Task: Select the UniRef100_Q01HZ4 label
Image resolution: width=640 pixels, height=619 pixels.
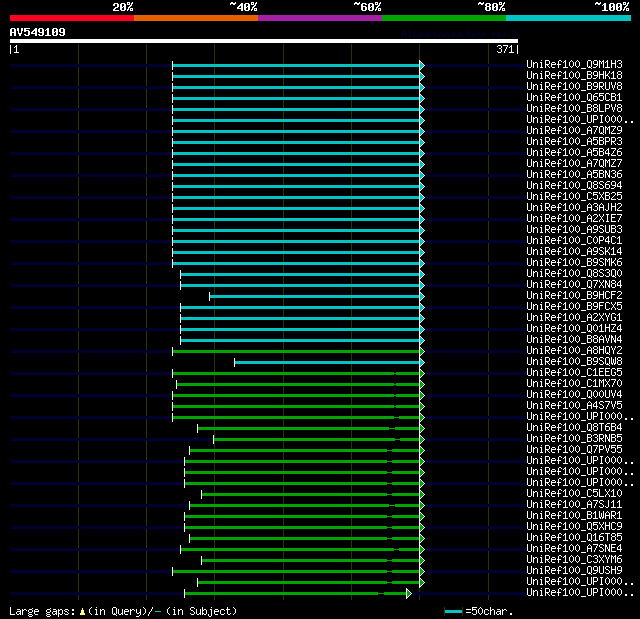Action: pyautogui.click(x=574, y=329)
